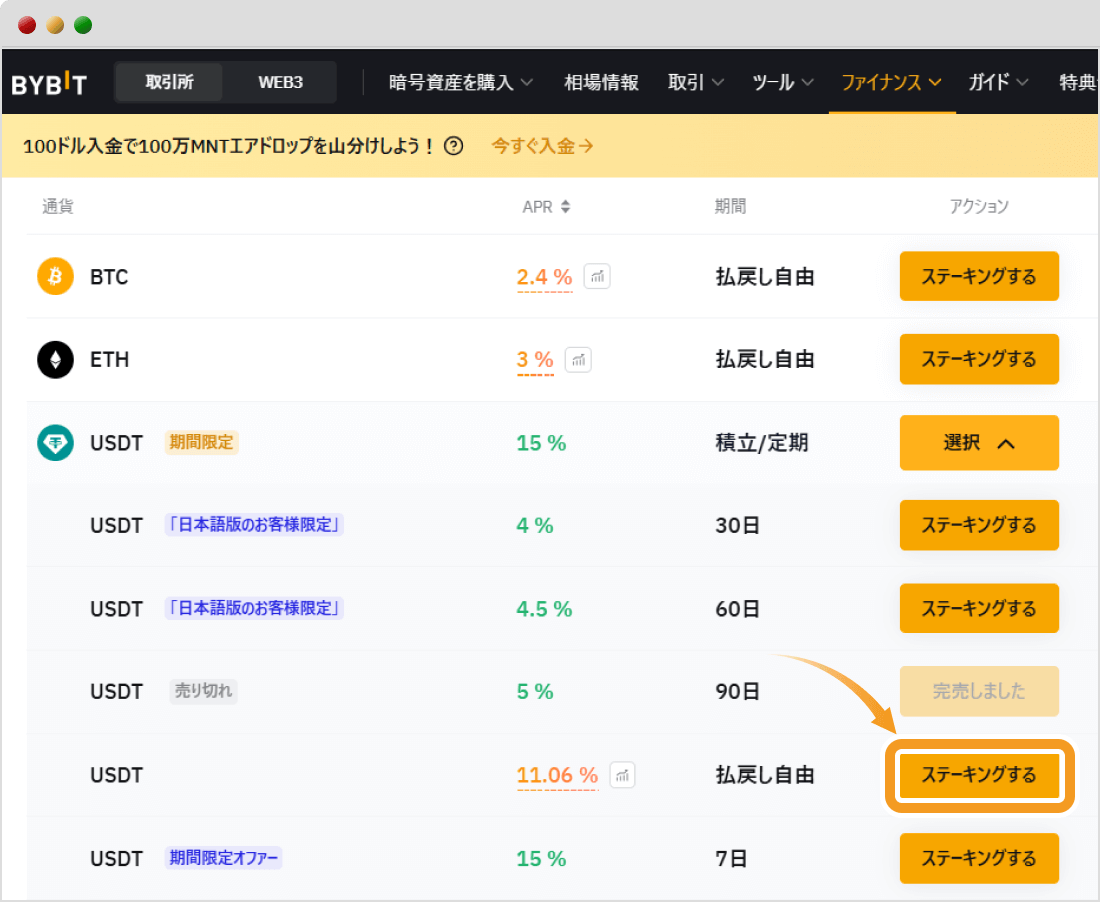Expand the 取引 dropdown menu

[x=696, y=83]
